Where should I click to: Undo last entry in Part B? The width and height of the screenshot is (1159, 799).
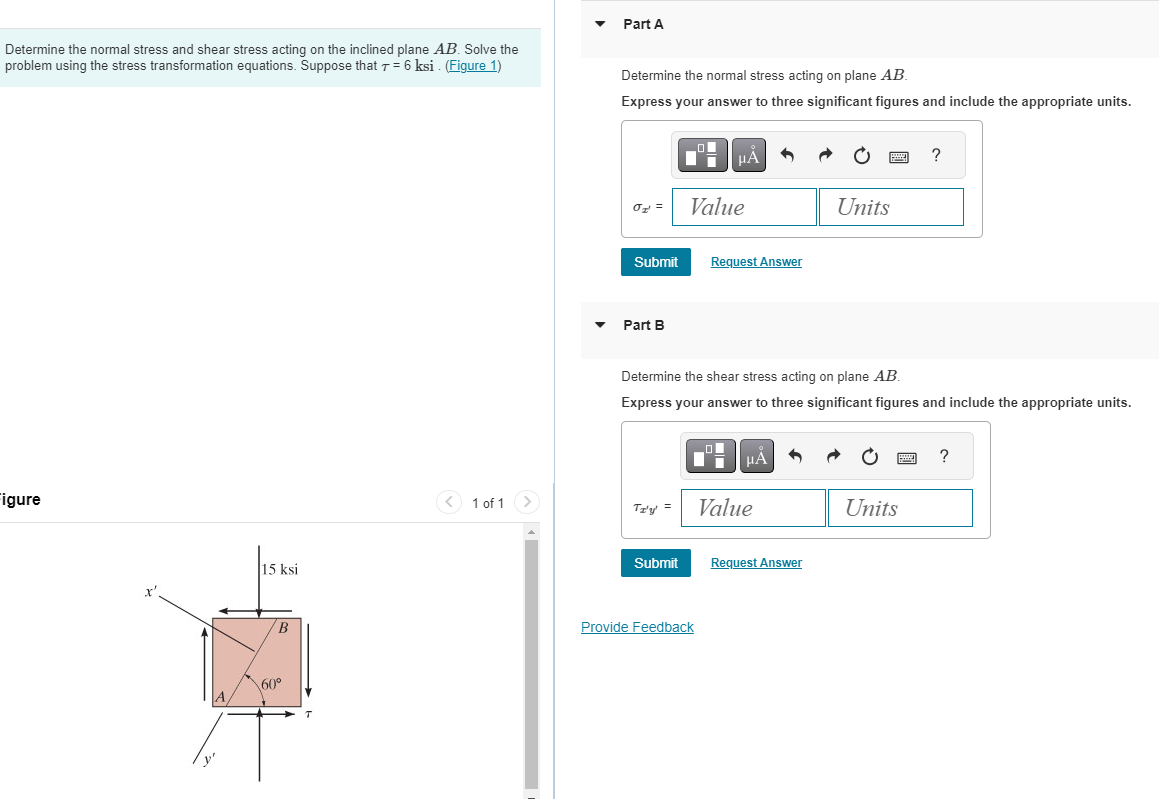tap(795, 456)
